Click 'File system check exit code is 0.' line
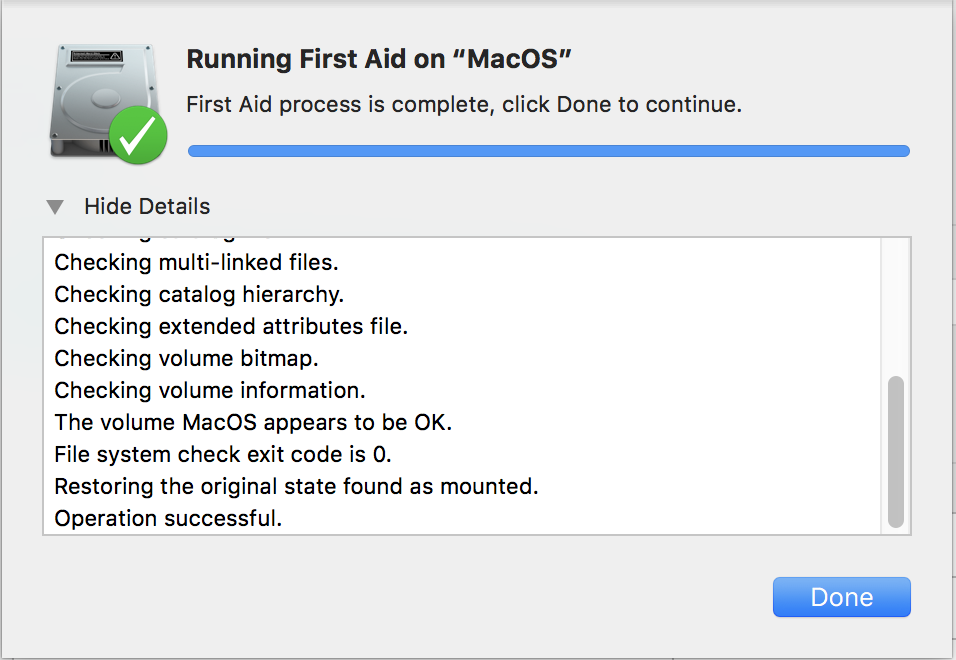956x660 pixels. point(222,455)
